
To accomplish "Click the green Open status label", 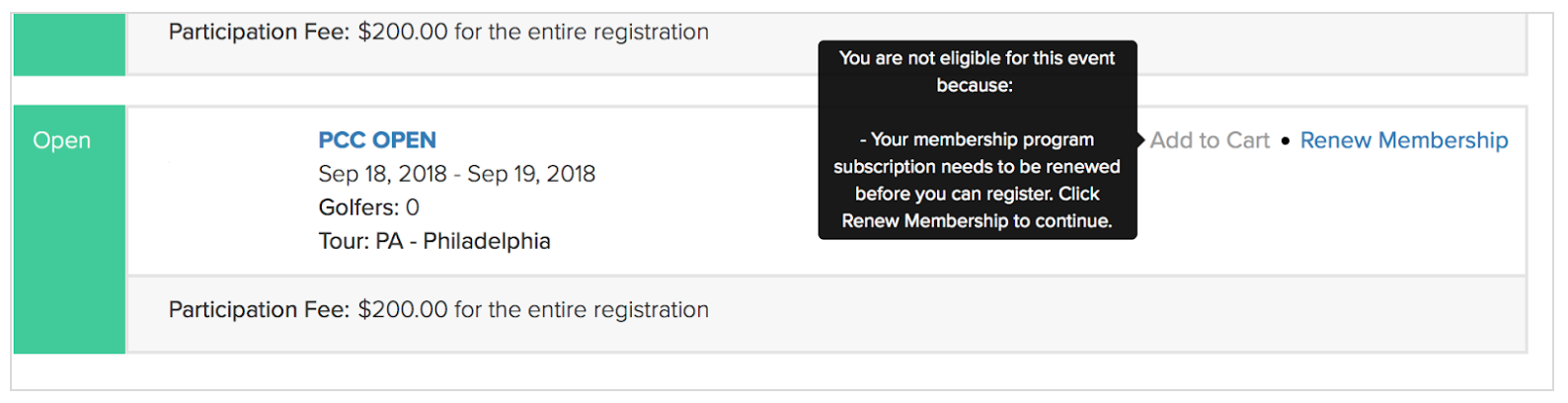I will [x=61, y=140].
